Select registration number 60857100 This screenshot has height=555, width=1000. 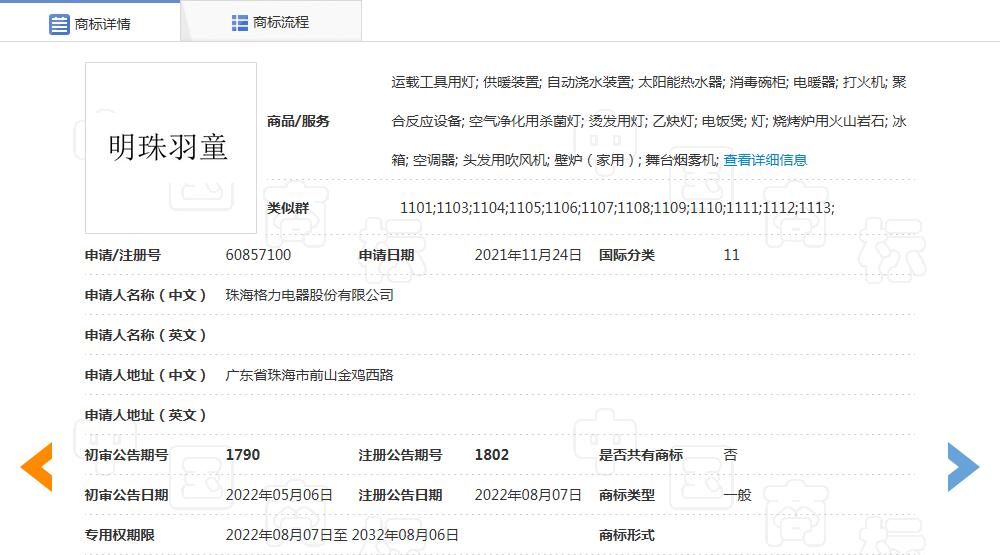pos(258,255)
